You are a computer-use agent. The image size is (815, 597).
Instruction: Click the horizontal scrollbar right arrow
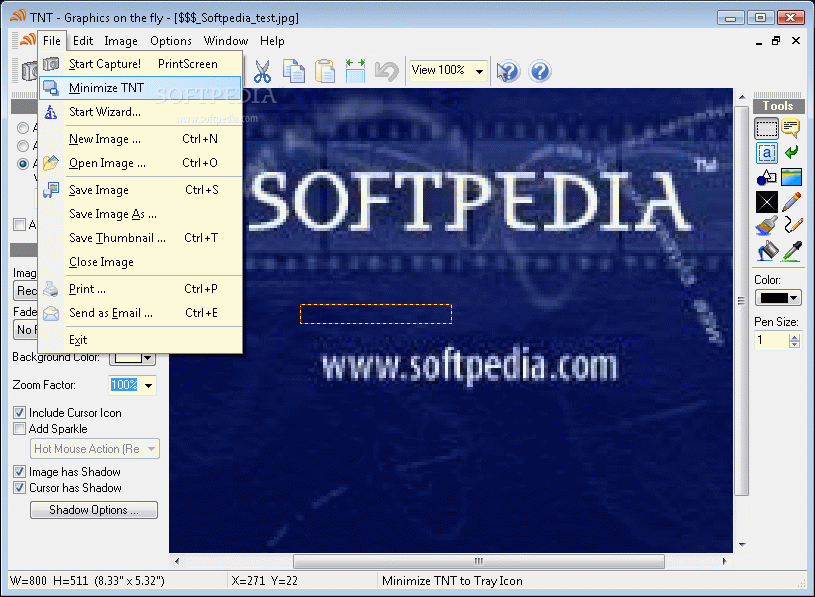click(725, 561)
